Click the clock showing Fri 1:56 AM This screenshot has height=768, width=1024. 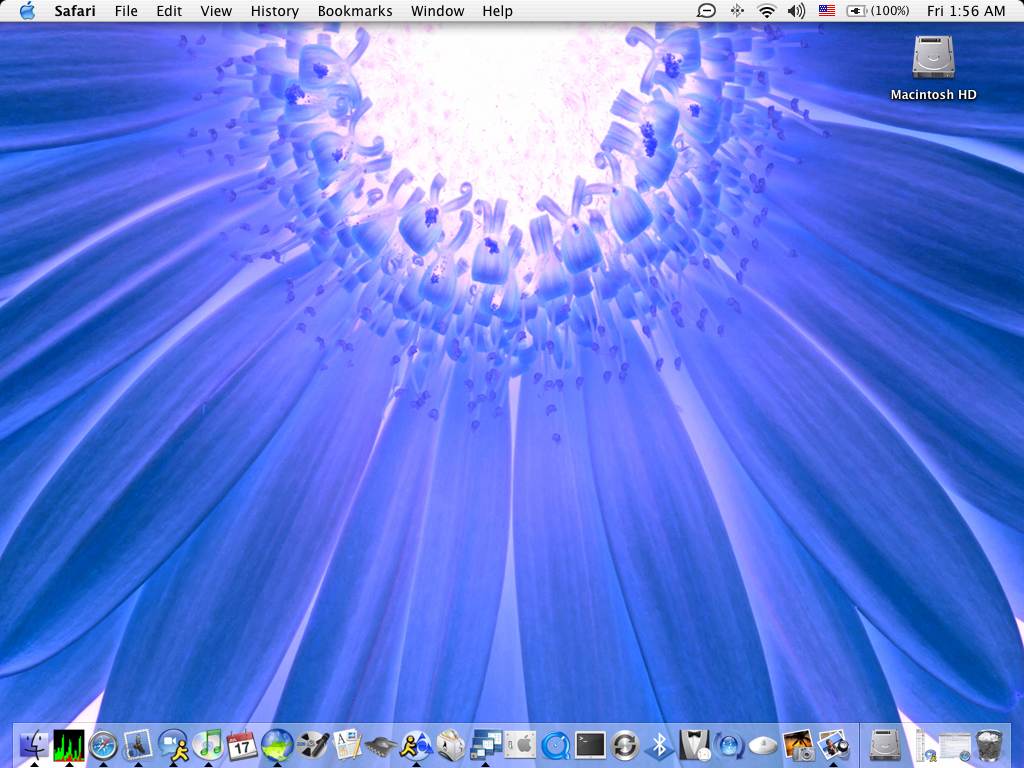point(966,11)
